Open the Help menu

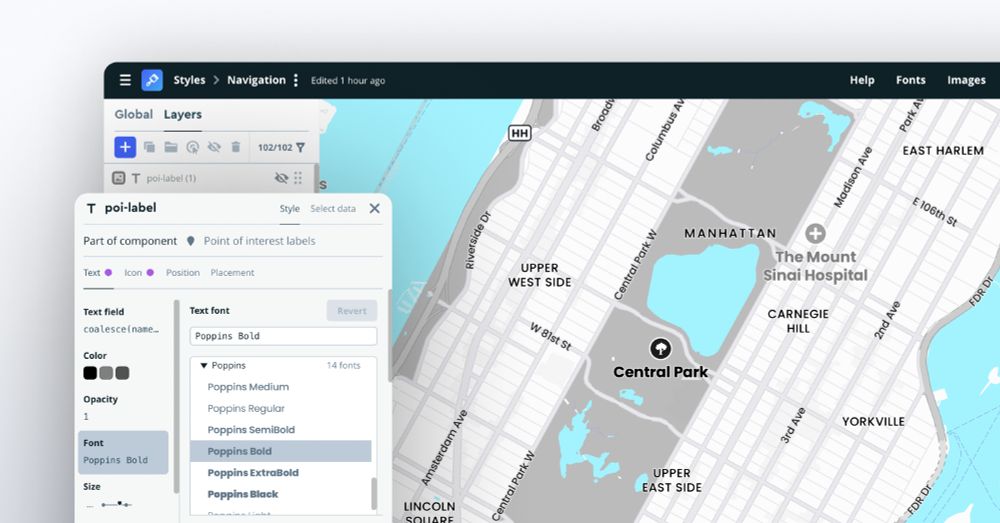point(862,80)
